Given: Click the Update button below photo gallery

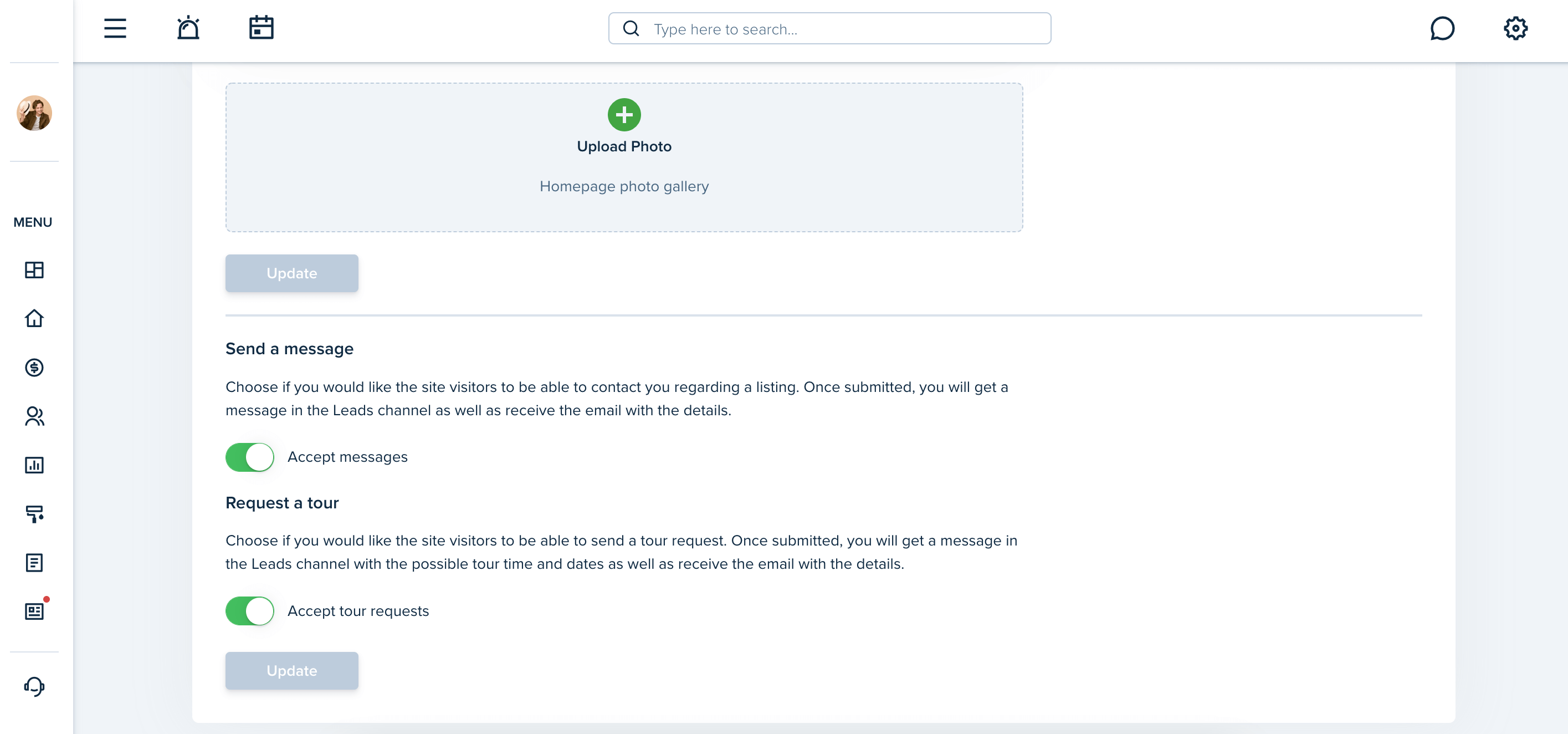Looking at the screenshot, I should (291, 273).
